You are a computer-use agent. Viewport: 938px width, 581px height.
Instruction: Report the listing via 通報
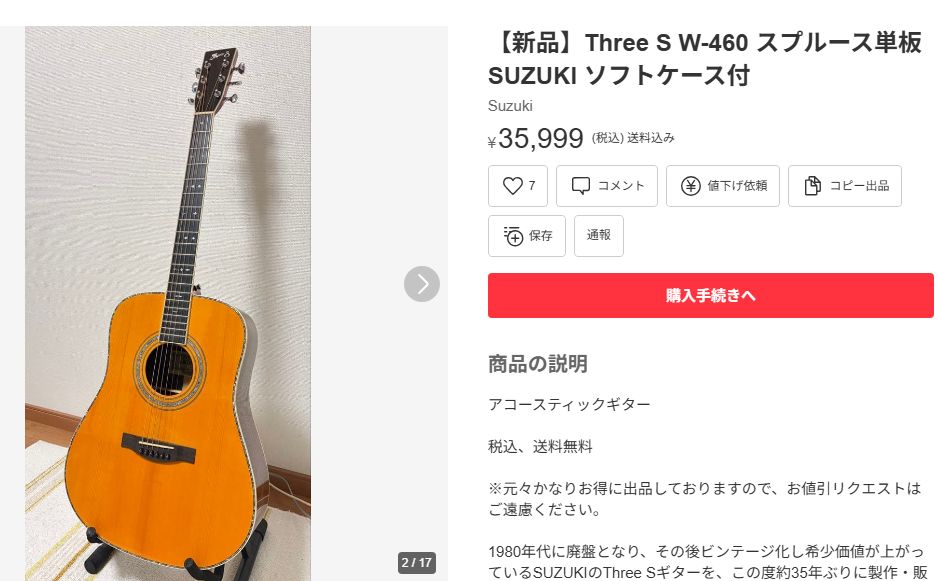coord(599,236)
